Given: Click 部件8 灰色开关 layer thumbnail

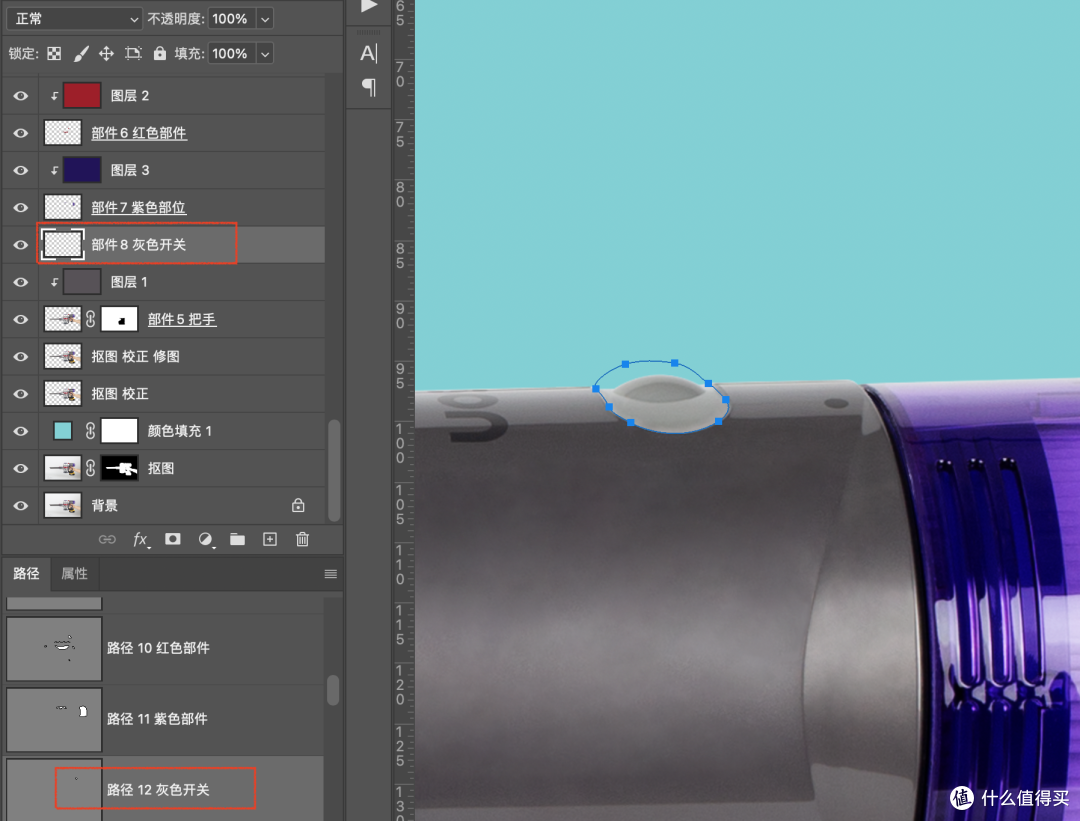Looking at the screenshot, I should pos(63,245).
